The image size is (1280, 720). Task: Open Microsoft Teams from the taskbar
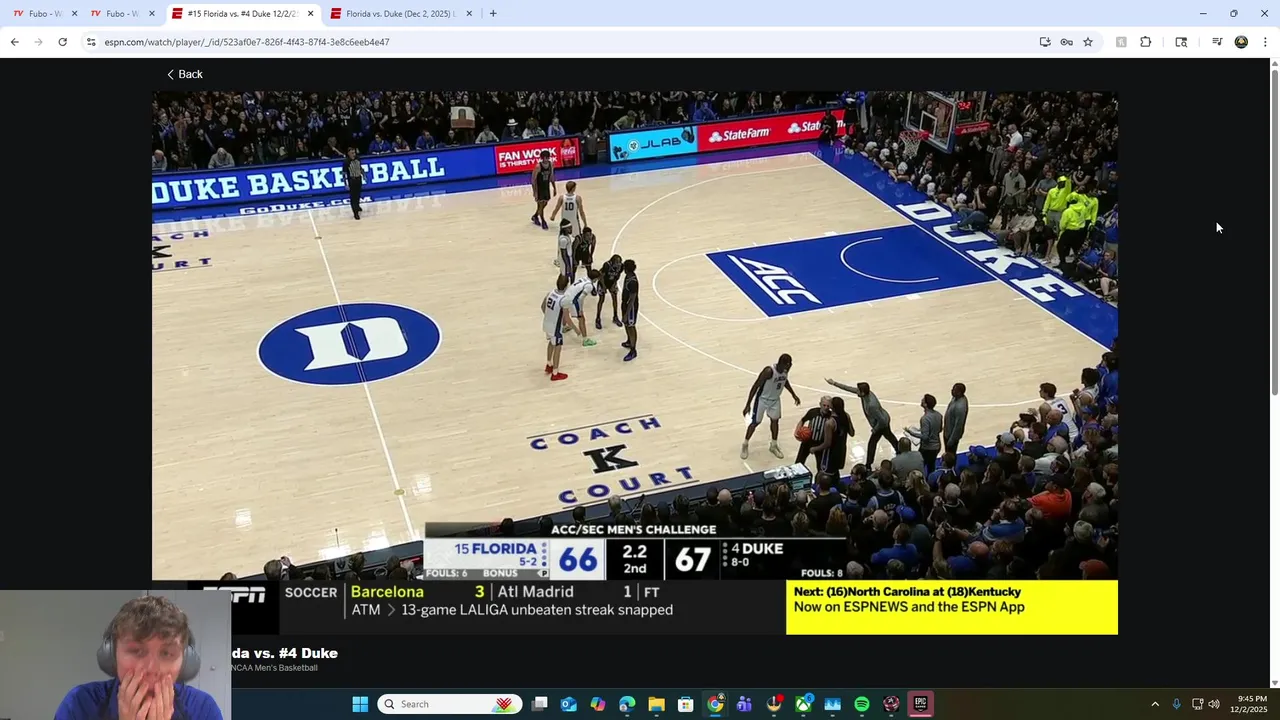pos(744,704)
